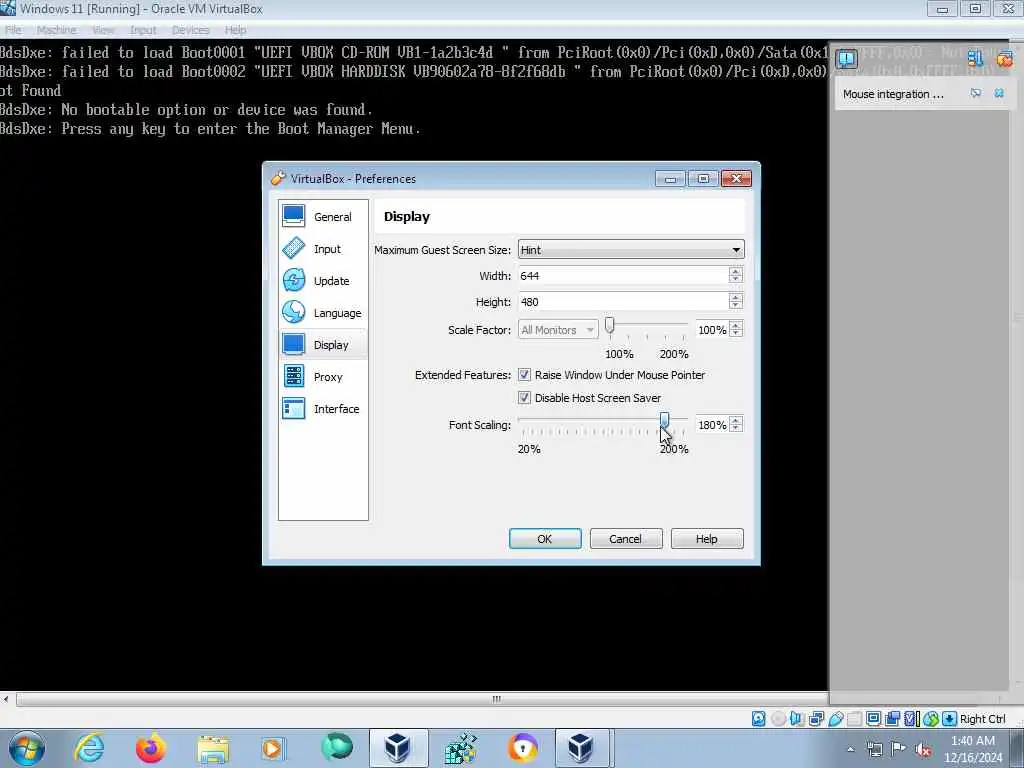Click the Height spinner arrows

pos(735,301)
